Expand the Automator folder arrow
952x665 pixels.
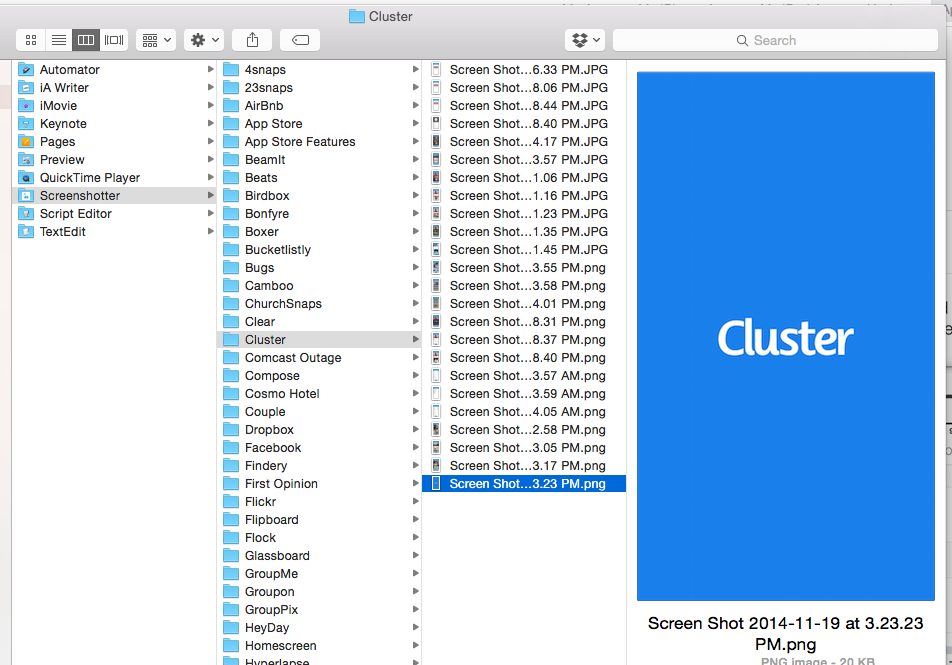pyautogui.click(x=211, y=69)
